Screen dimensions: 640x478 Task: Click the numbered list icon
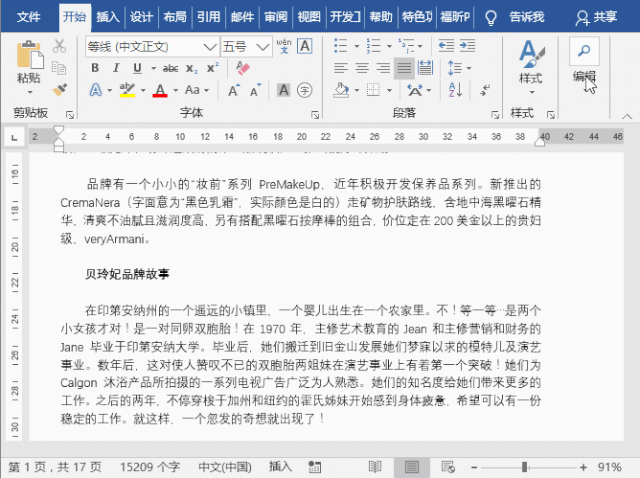[x=373, y=46]
